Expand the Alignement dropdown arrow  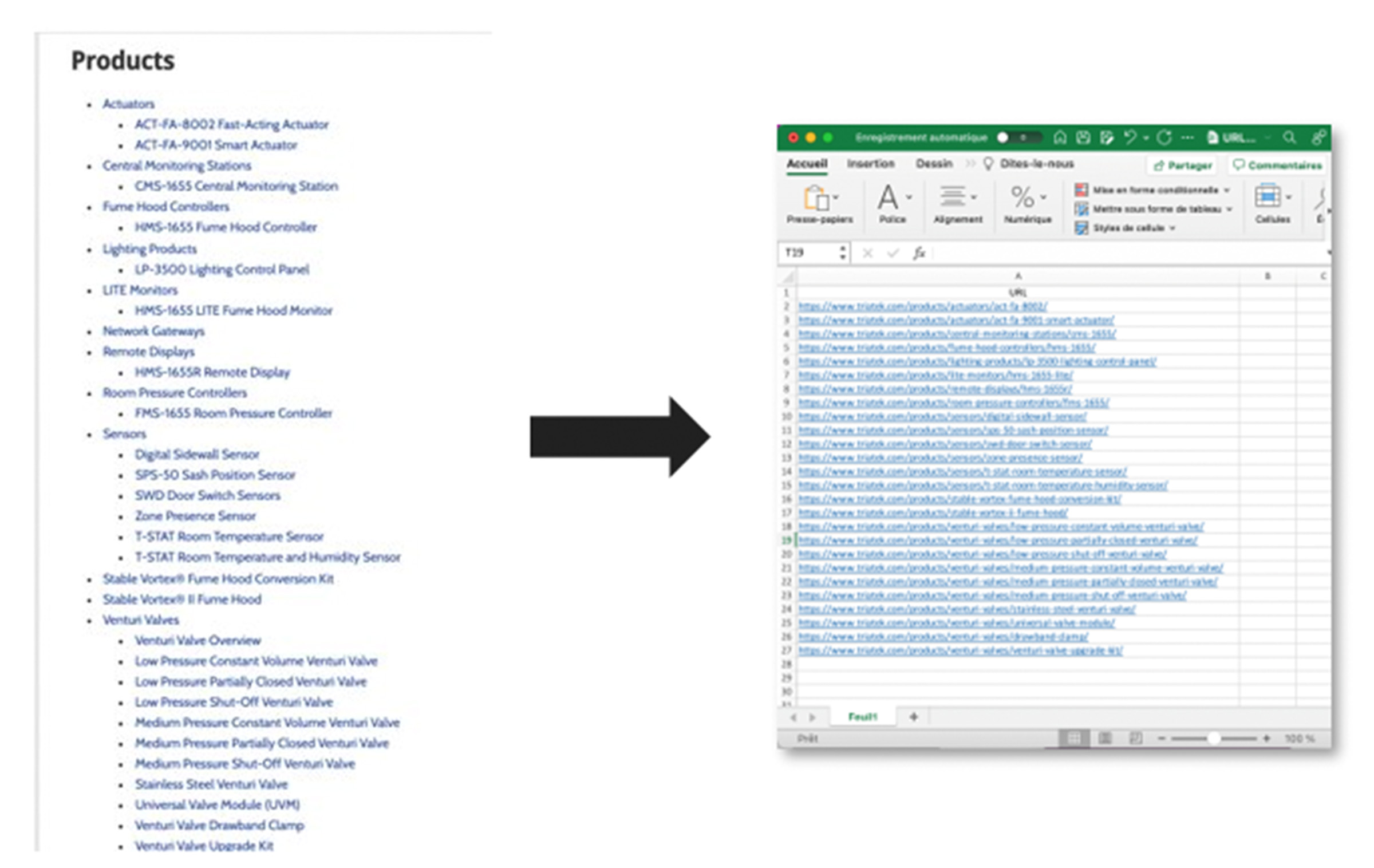(x=974, y=197)
